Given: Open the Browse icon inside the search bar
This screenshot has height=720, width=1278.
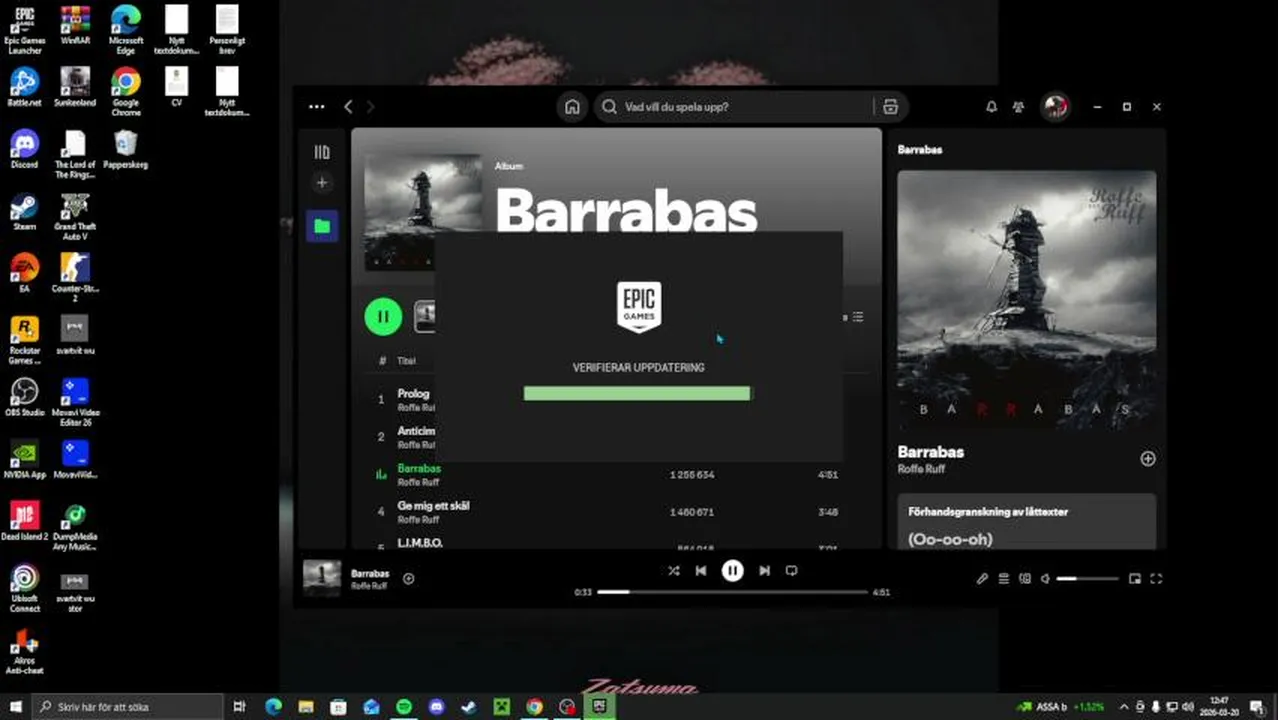Looking at the screenshot, I should [x=890, y=107].
